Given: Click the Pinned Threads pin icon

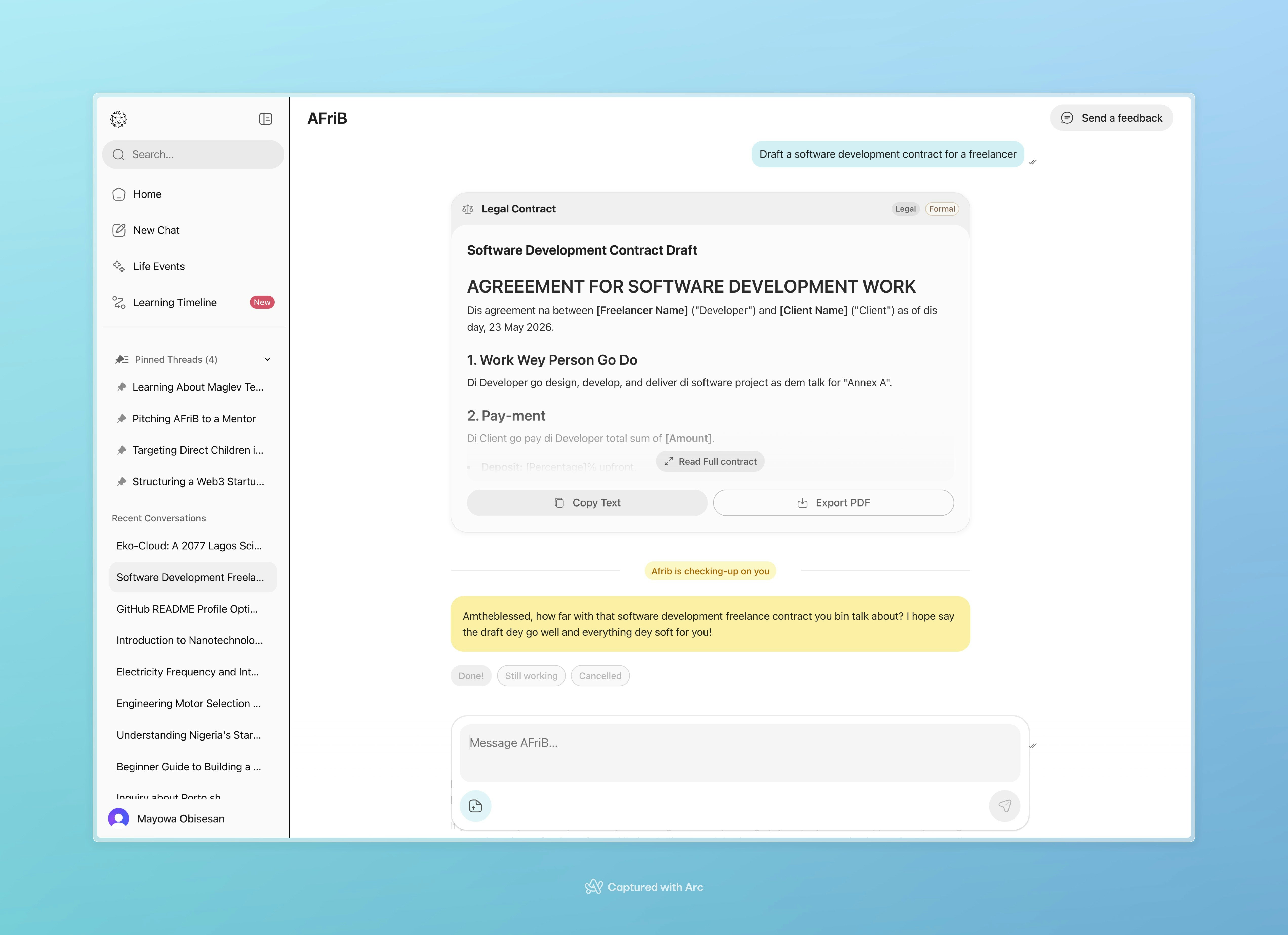Looking at the screenshot, I should pos(122,360).
